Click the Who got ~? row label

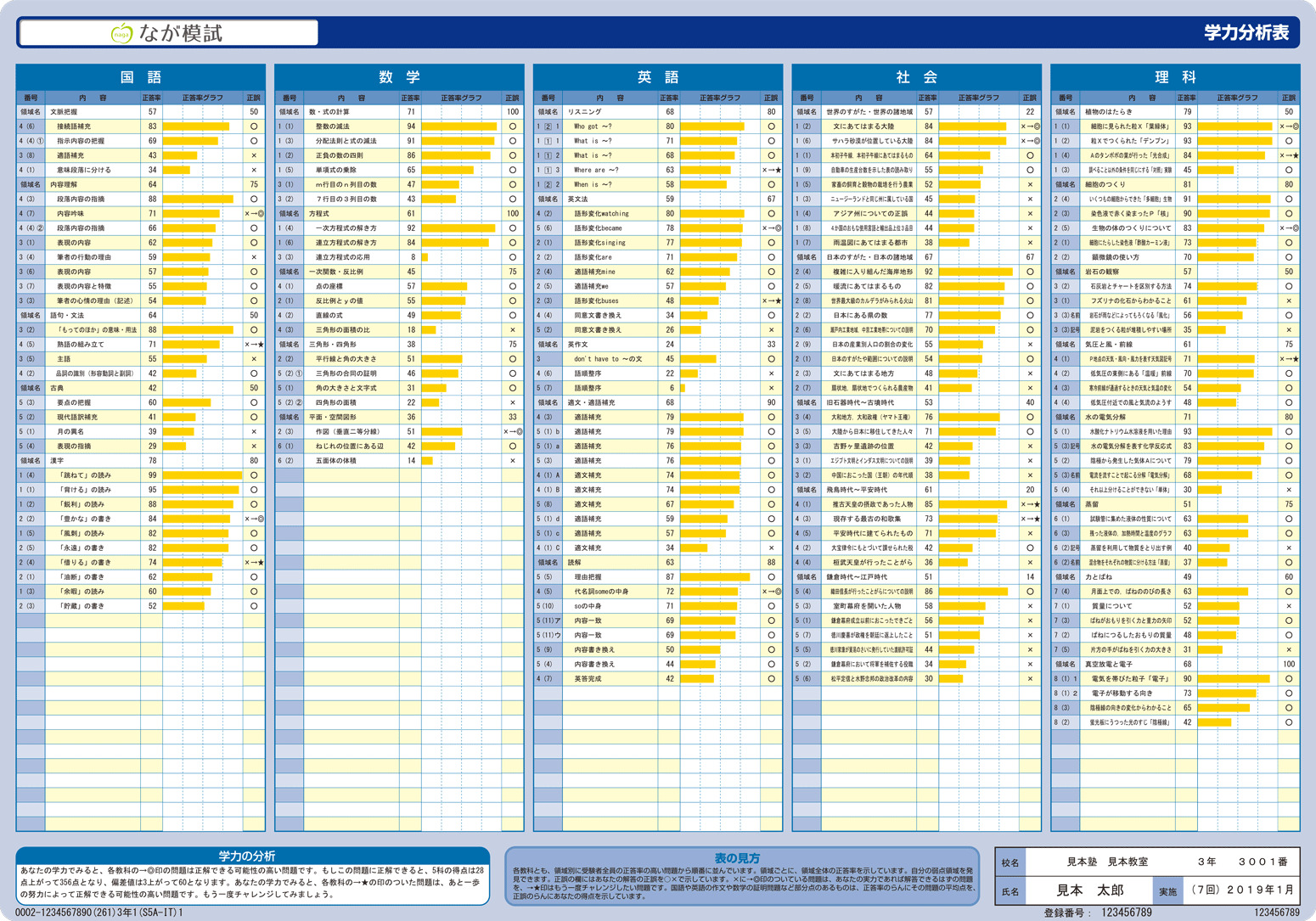[x=593, y=126]
